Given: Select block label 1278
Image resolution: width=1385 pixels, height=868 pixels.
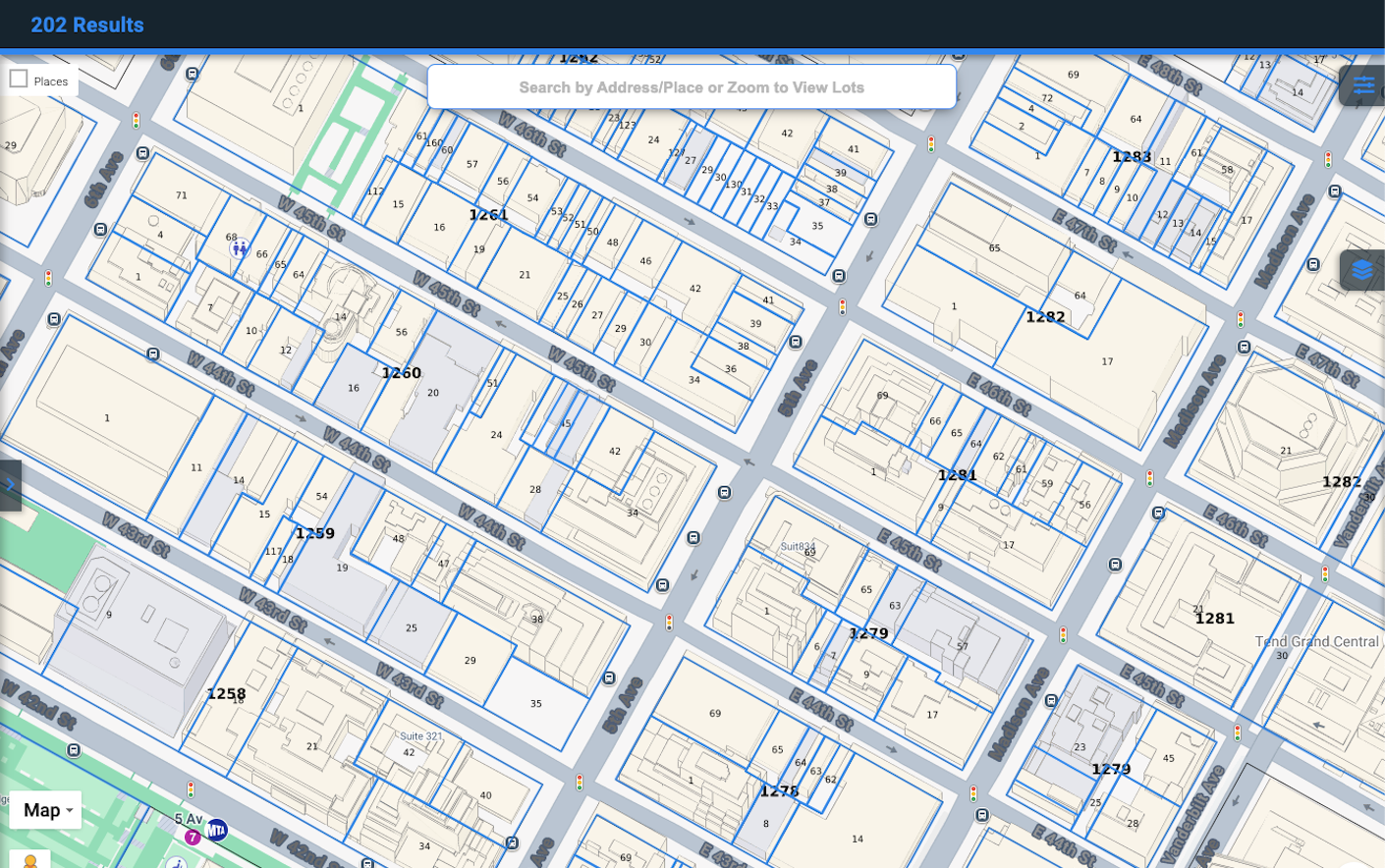Looking at the screenshot, I should click(x=779, y=790).
